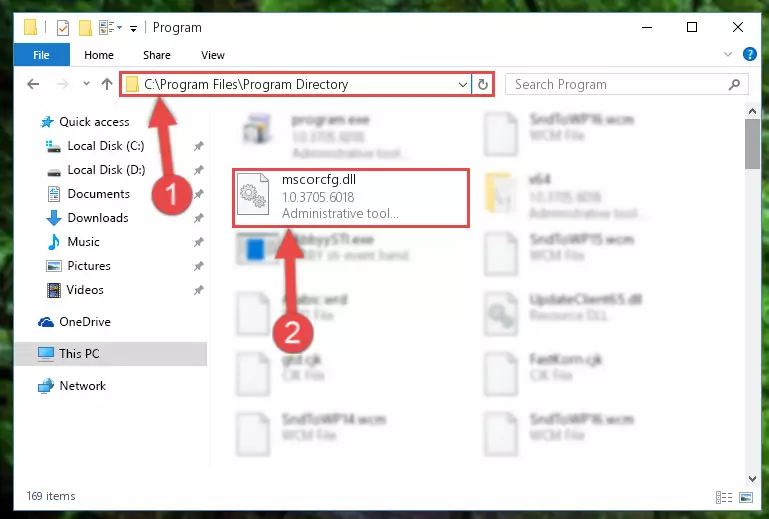Click the pin icon beside Pictures
This screenshot has height=519, width=769.
(x=198, y=266)
